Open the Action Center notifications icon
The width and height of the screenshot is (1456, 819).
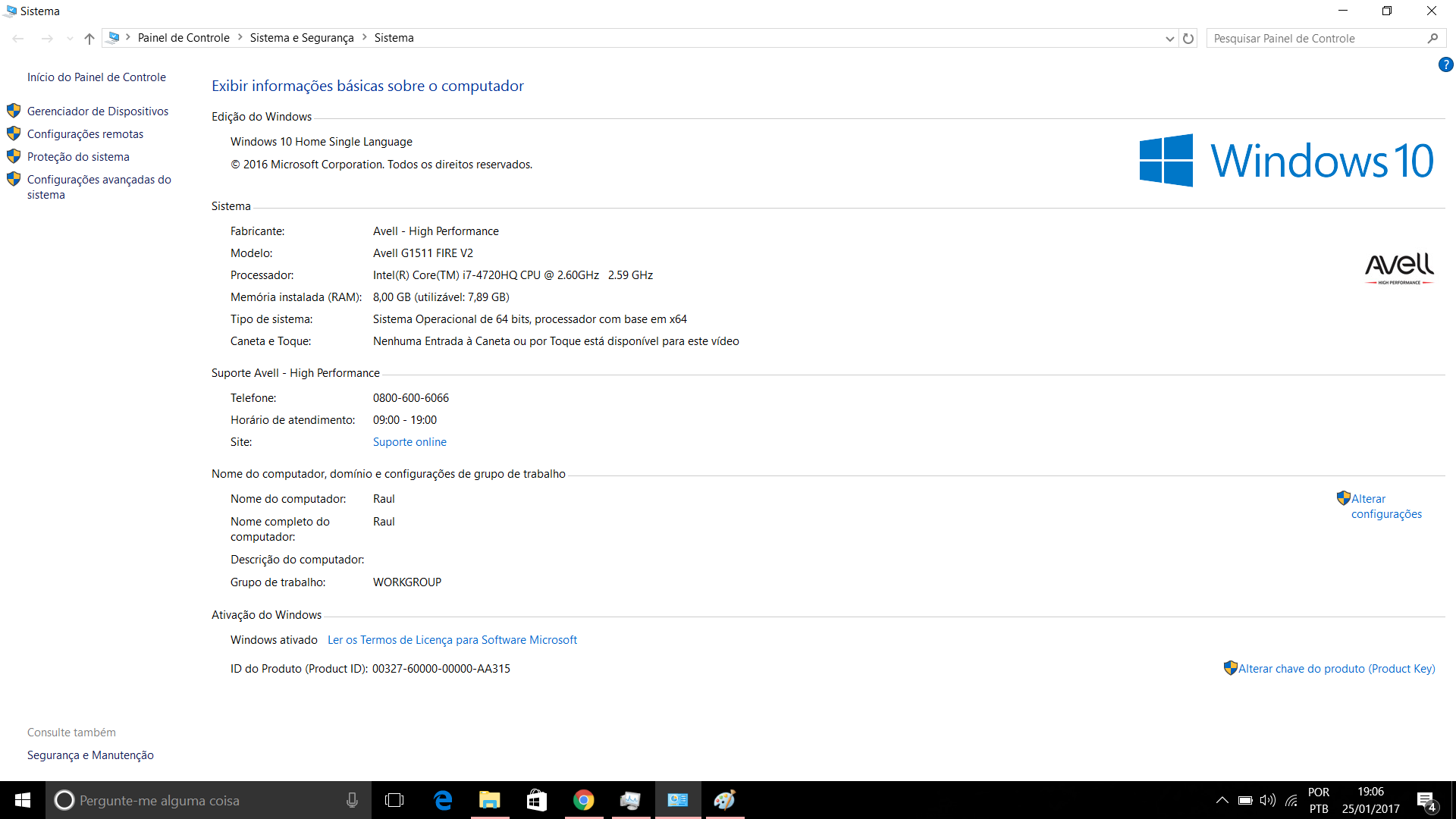click(x=1426, y=801)
